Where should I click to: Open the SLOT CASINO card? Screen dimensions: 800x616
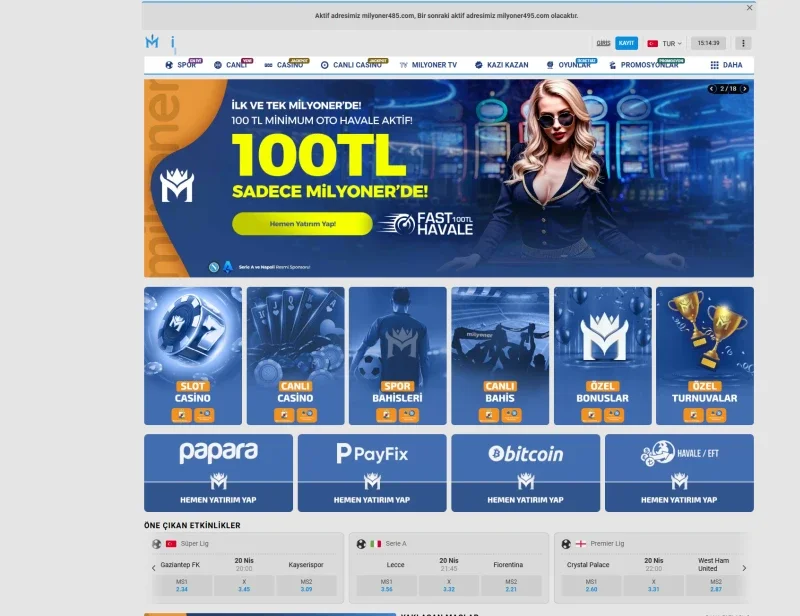coord(193,356)
